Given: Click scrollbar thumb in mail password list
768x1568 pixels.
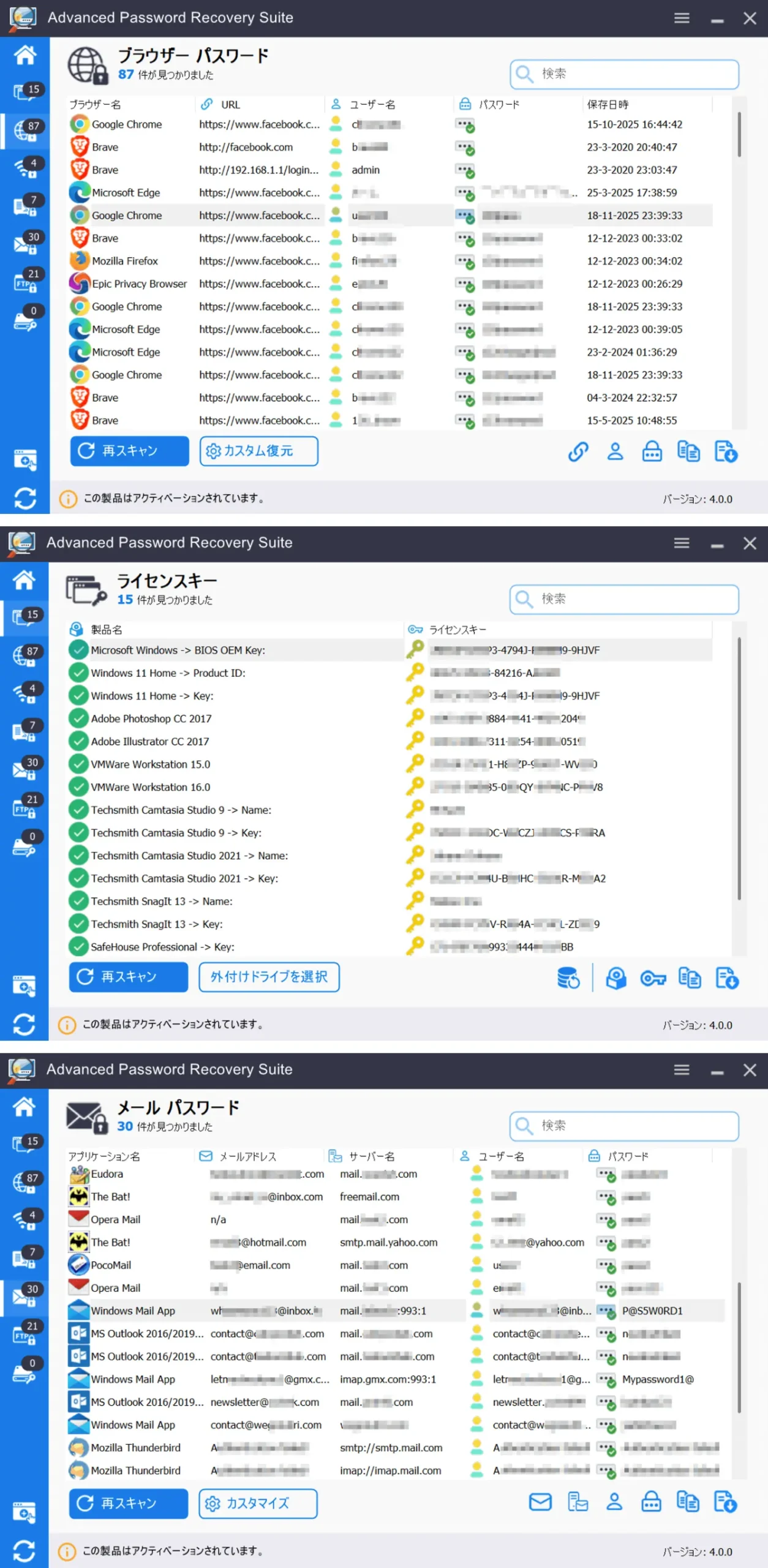Looking at the screenshot, I should click(739, 1347).
